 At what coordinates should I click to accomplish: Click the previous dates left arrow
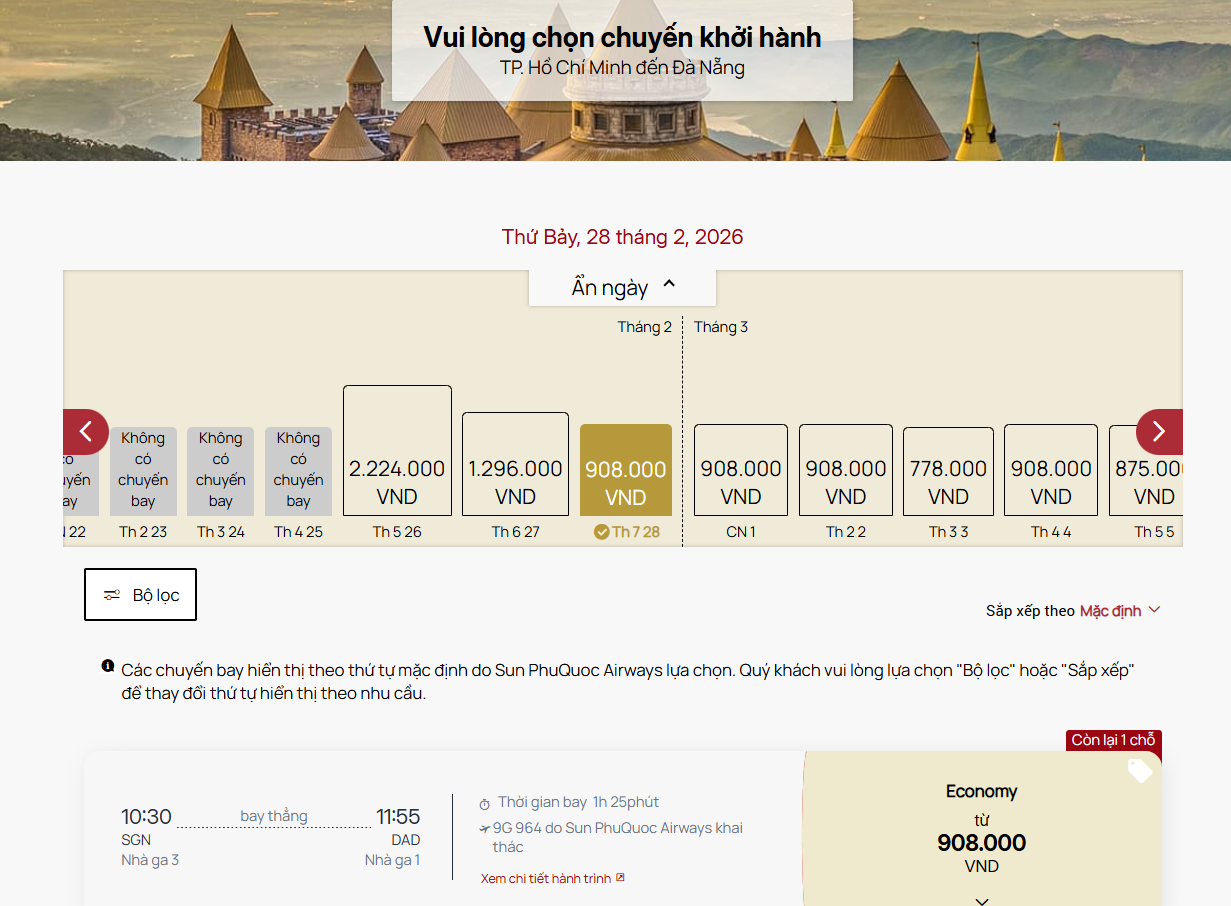coord(86,432)
